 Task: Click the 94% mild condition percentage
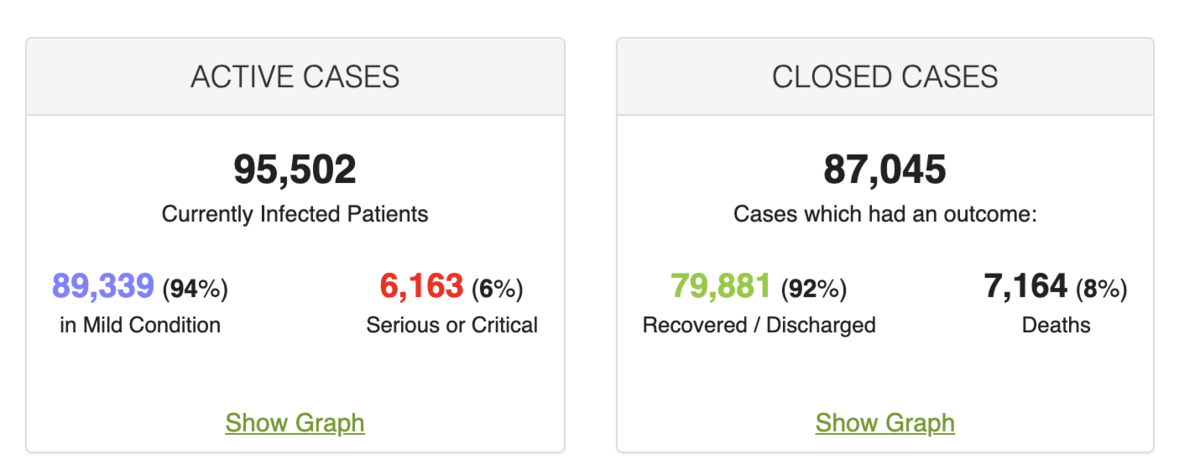(x=195, y=289)
